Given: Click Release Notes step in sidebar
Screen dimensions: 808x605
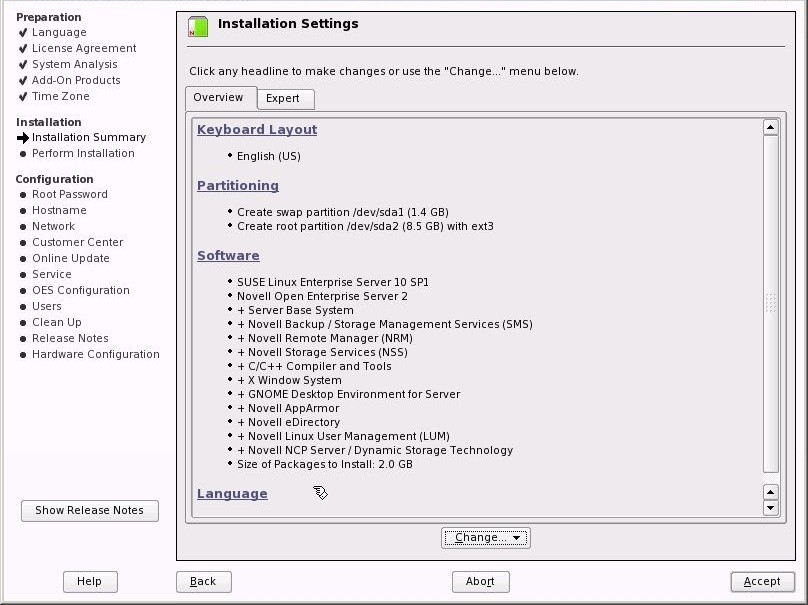Looking at the screenshot, I should [x=70, y=338].
